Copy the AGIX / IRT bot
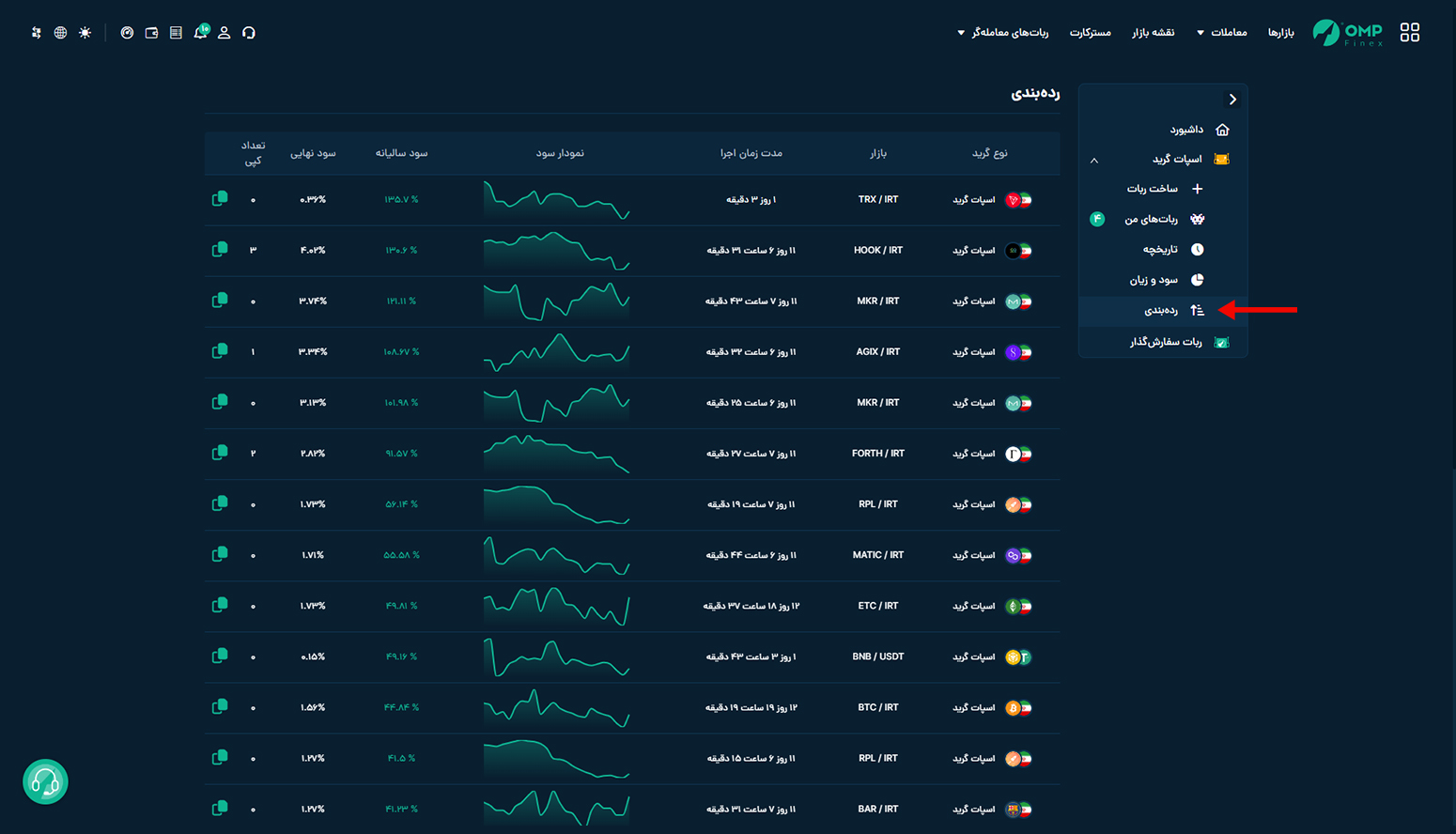1456x834 pixels. pos(220,351)
